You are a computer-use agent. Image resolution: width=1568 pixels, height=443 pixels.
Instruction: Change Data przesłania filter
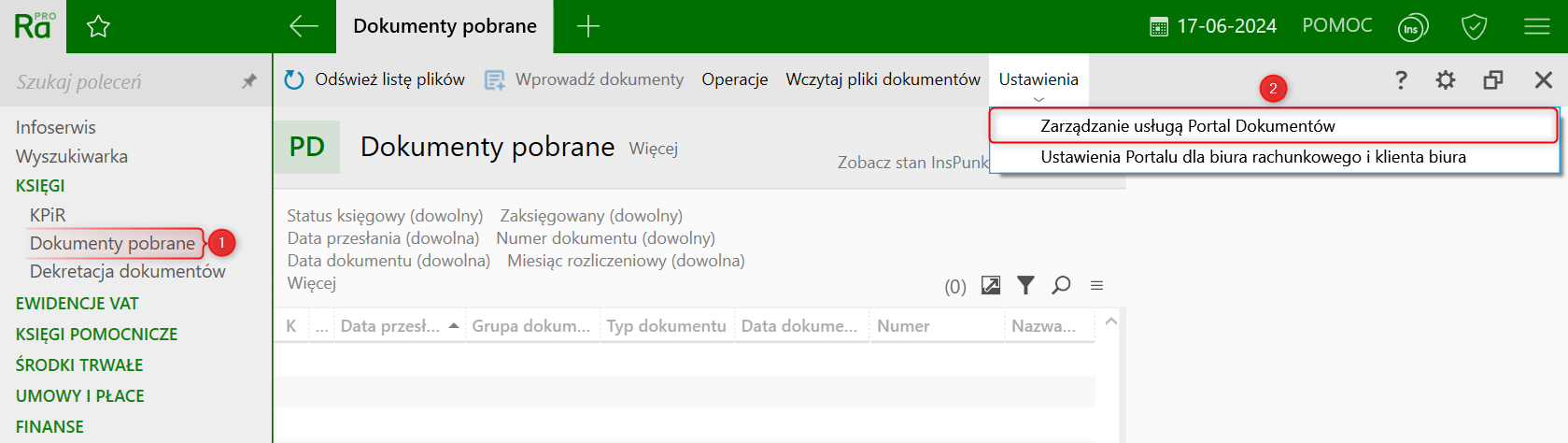(383, 238)
